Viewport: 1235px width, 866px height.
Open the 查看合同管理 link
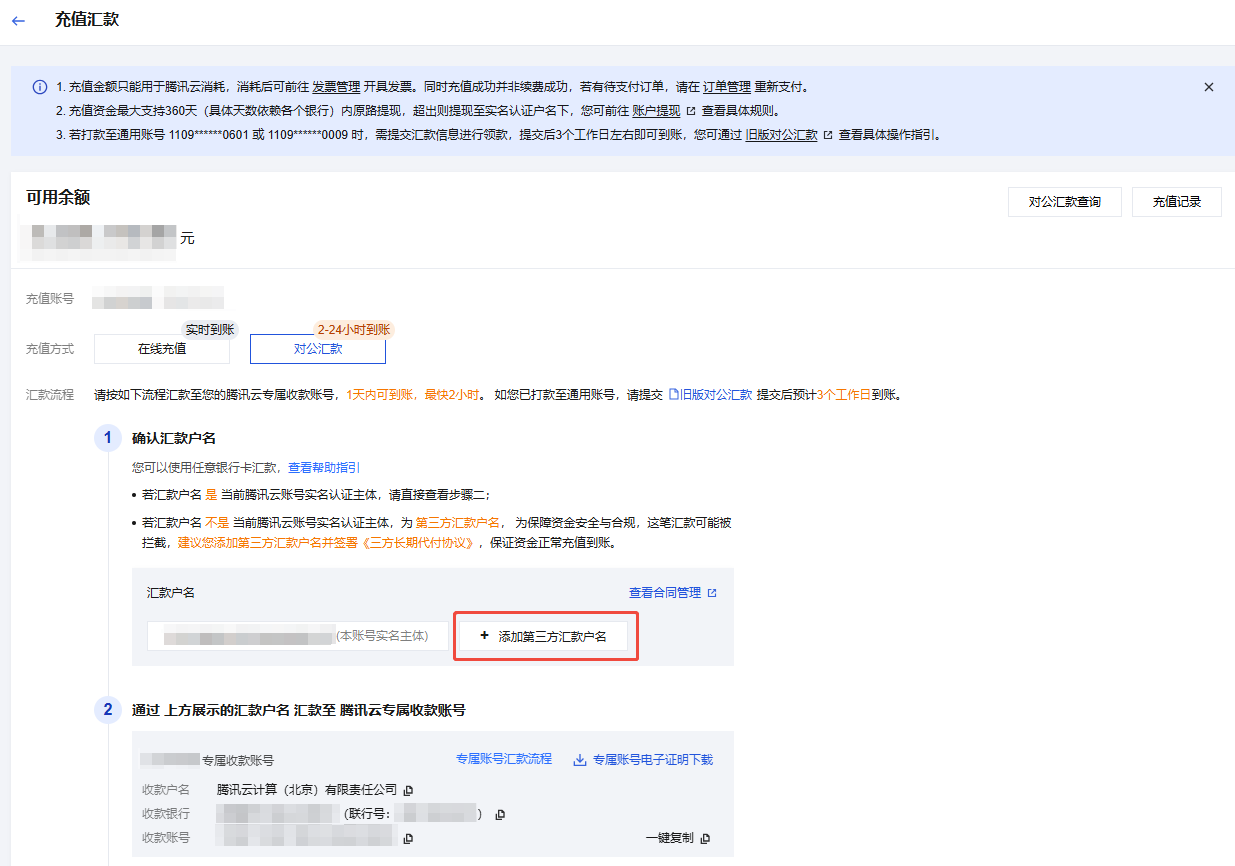665,593
